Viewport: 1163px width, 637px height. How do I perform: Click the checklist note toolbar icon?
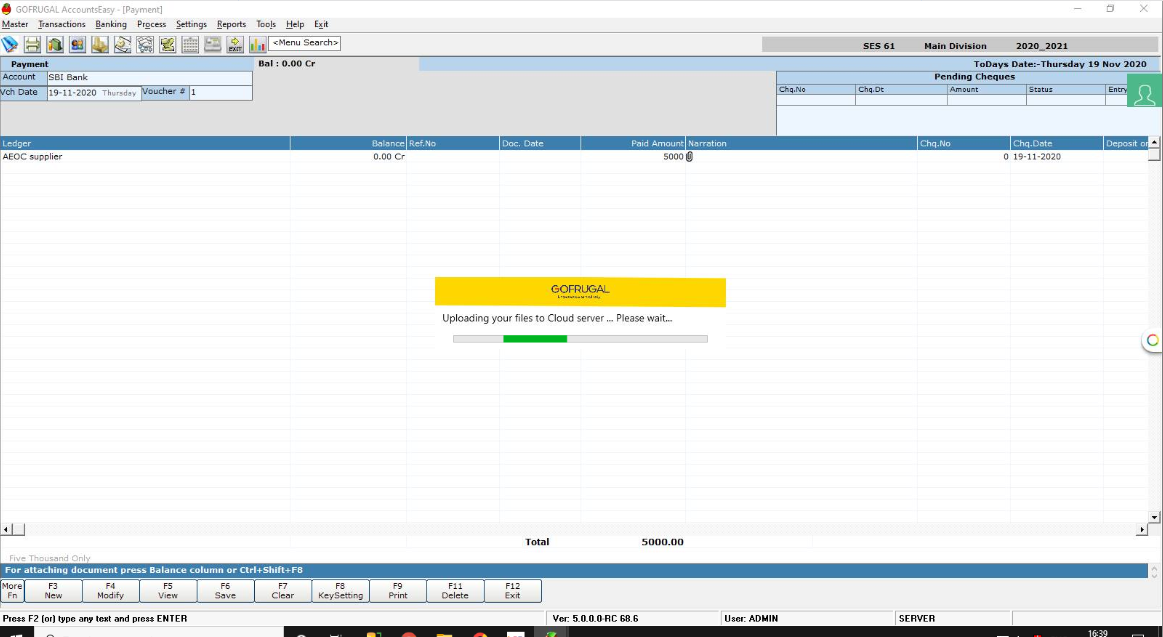click(x=168, y=44)
